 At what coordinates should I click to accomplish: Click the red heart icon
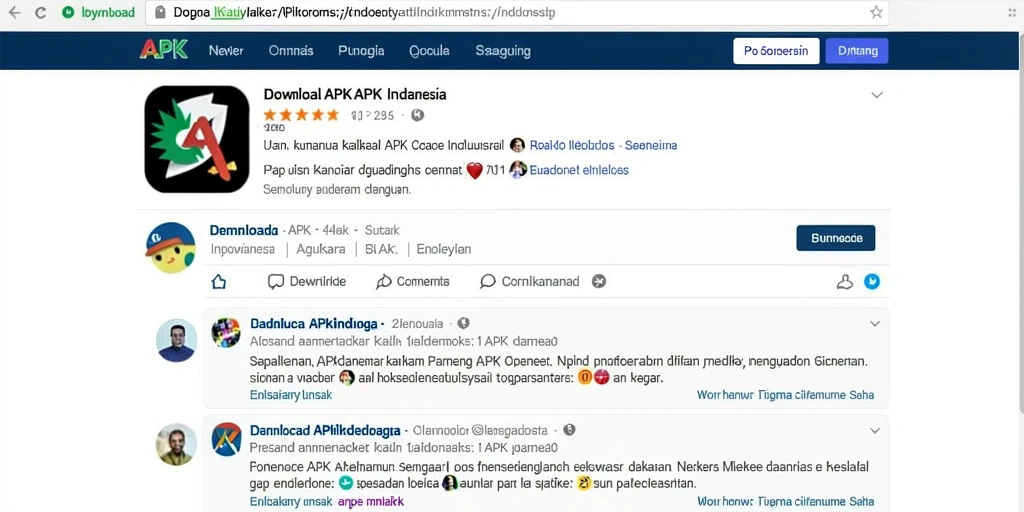pos(475,170)
